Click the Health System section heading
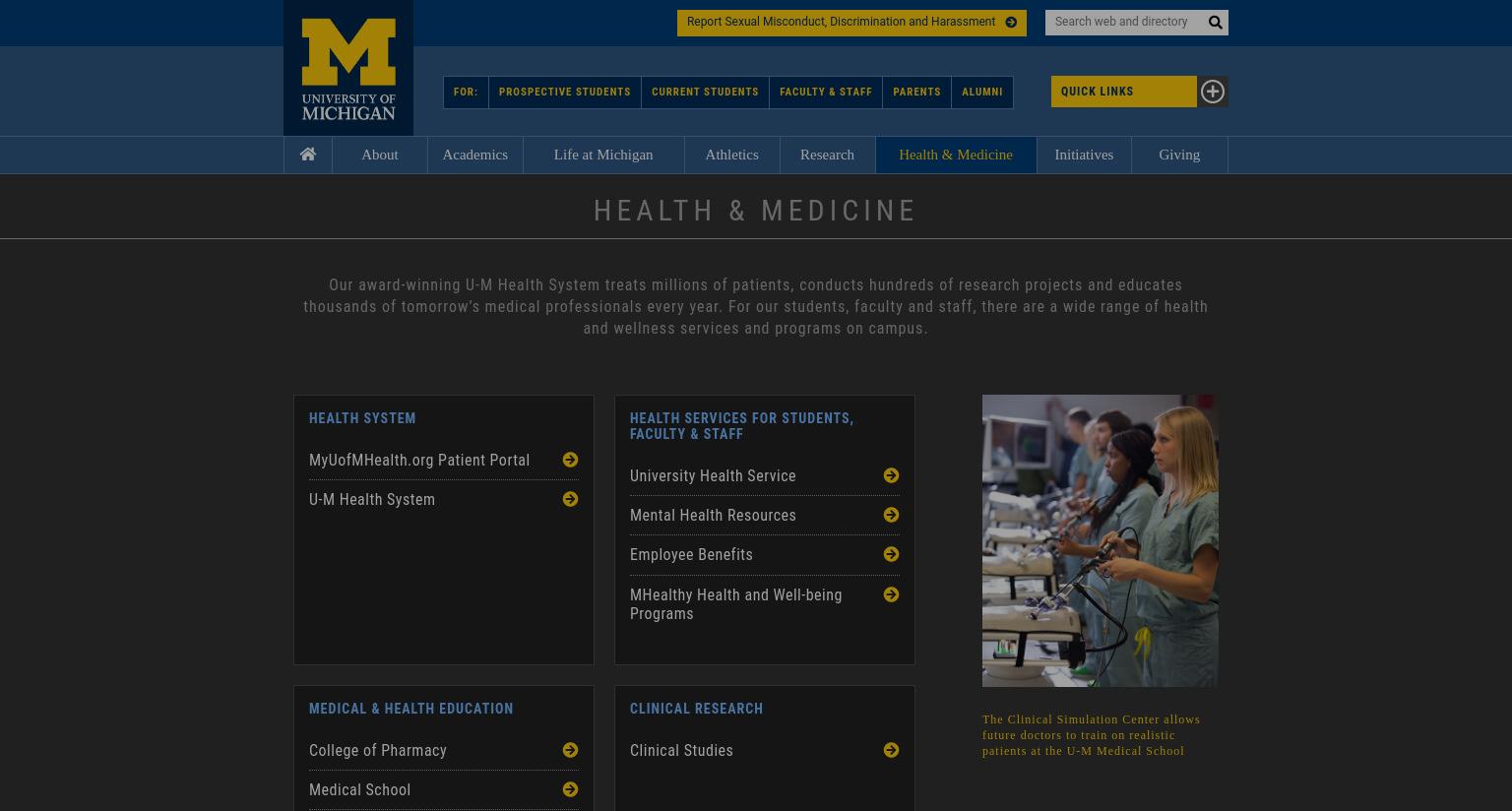The width and height of the screenshot is (1512, 811). (362, 418)
